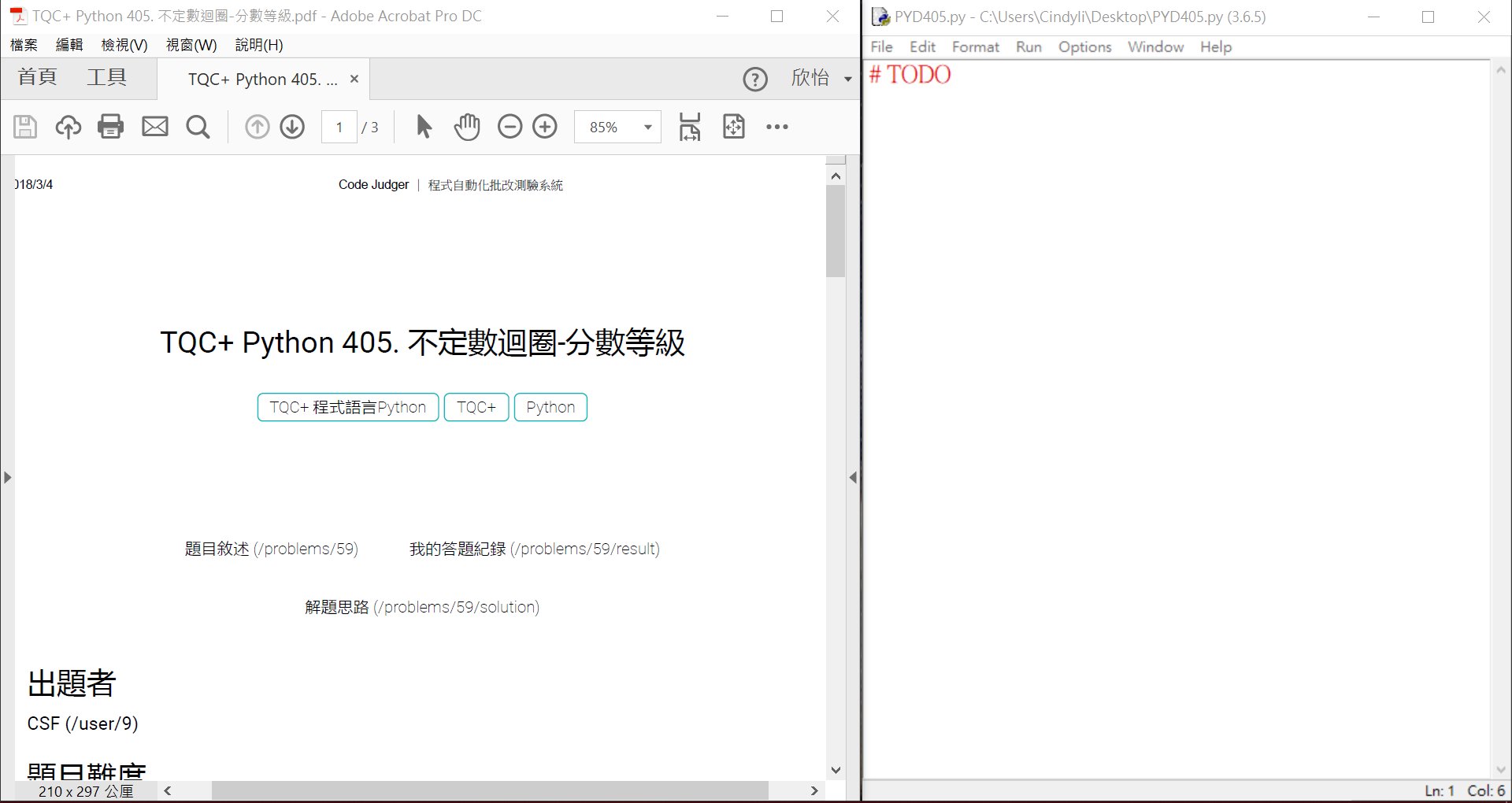The height and width of the screenshot is (803, 1512).
Task: Click the Ln: 1 status indicator
Action: [x=1439, y=790]
